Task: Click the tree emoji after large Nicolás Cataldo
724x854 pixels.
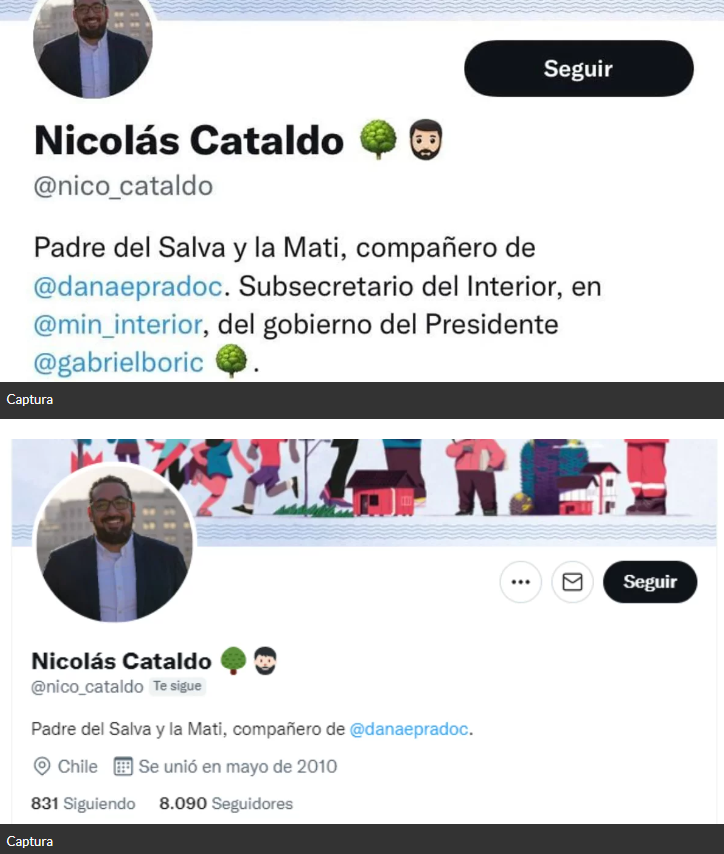Action: [378, 139]
